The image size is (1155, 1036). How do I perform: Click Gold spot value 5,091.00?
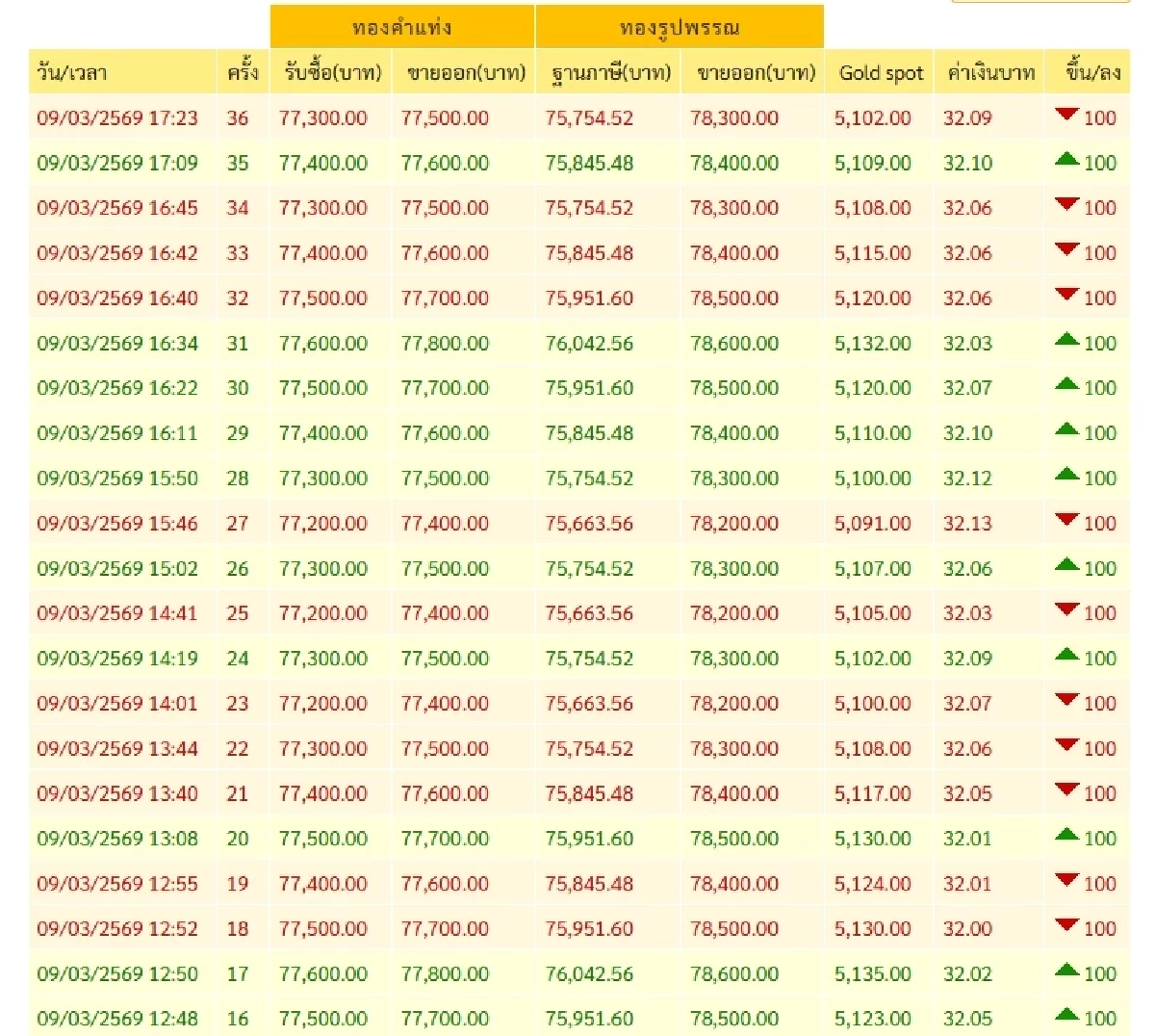click(872, 524)
